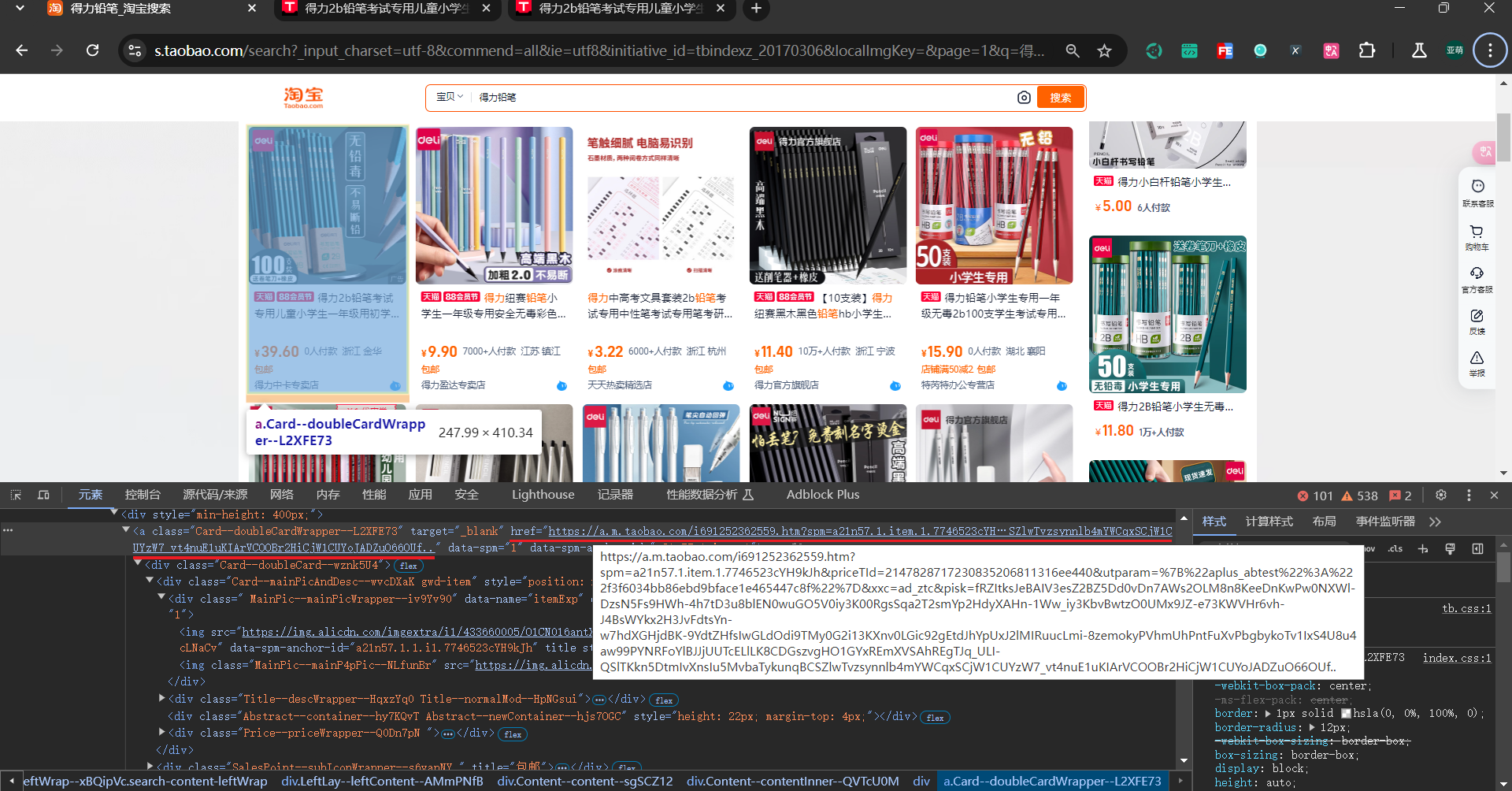1512x791 pixels.
Task: Open the 2 issues indicator
Action: click(1401, 496)
